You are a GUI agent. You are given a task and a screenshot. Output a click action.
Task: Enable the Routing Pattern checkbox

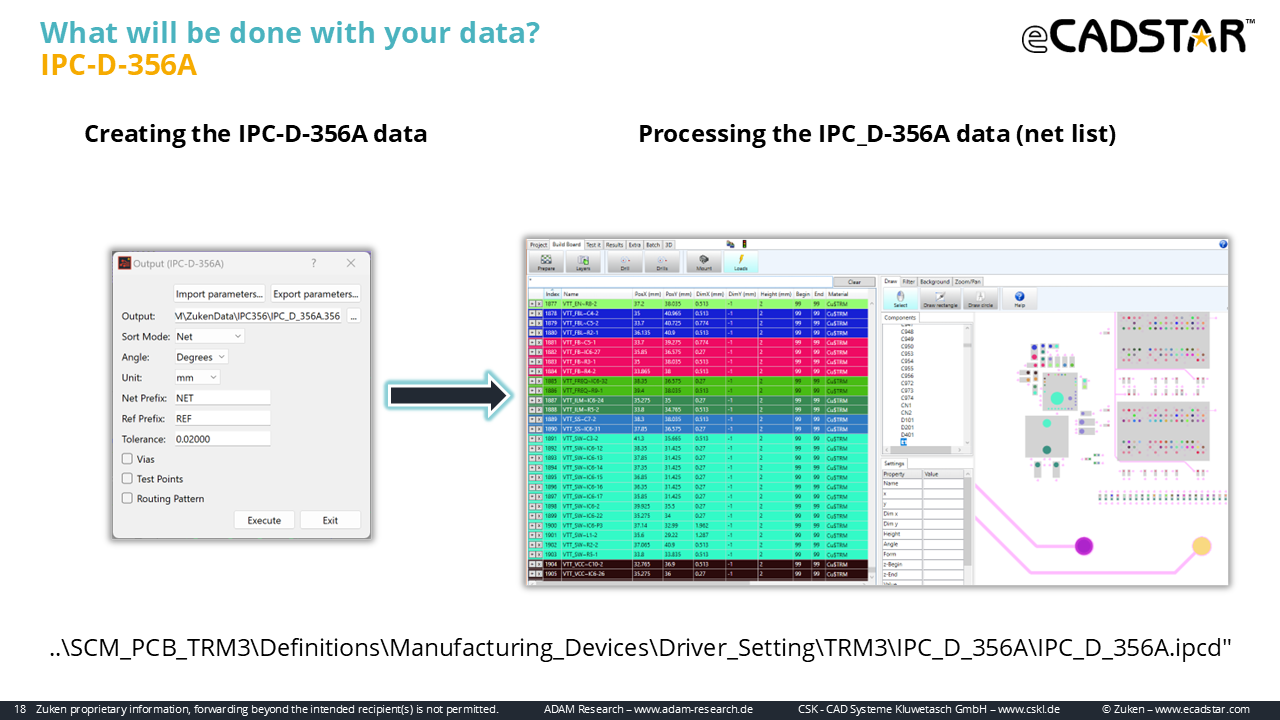coord(127,498)
